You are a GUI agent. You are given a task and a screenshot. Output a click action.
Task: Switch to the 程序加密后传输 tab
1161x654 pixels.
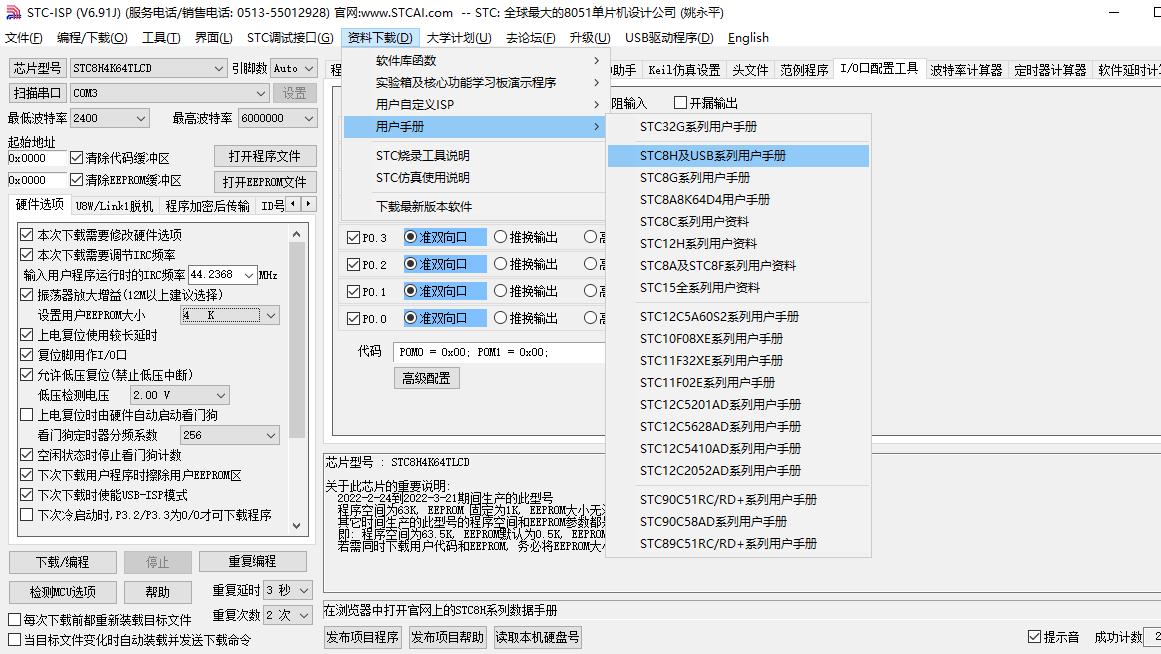pyautogui.click(x=207, y=206)
